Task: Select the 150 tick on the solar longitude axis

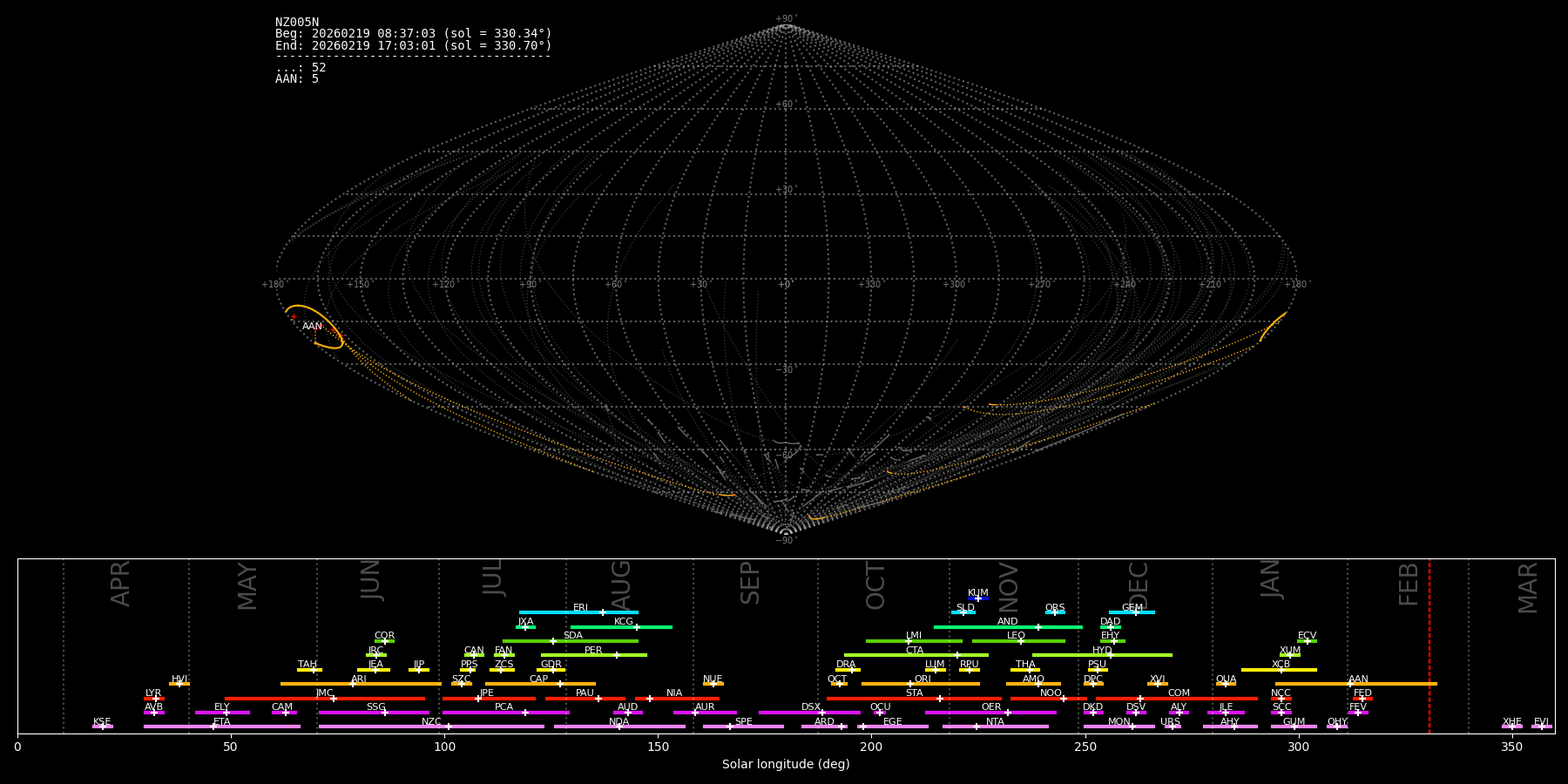Action: pyautogui.click(x=658, y=747)
